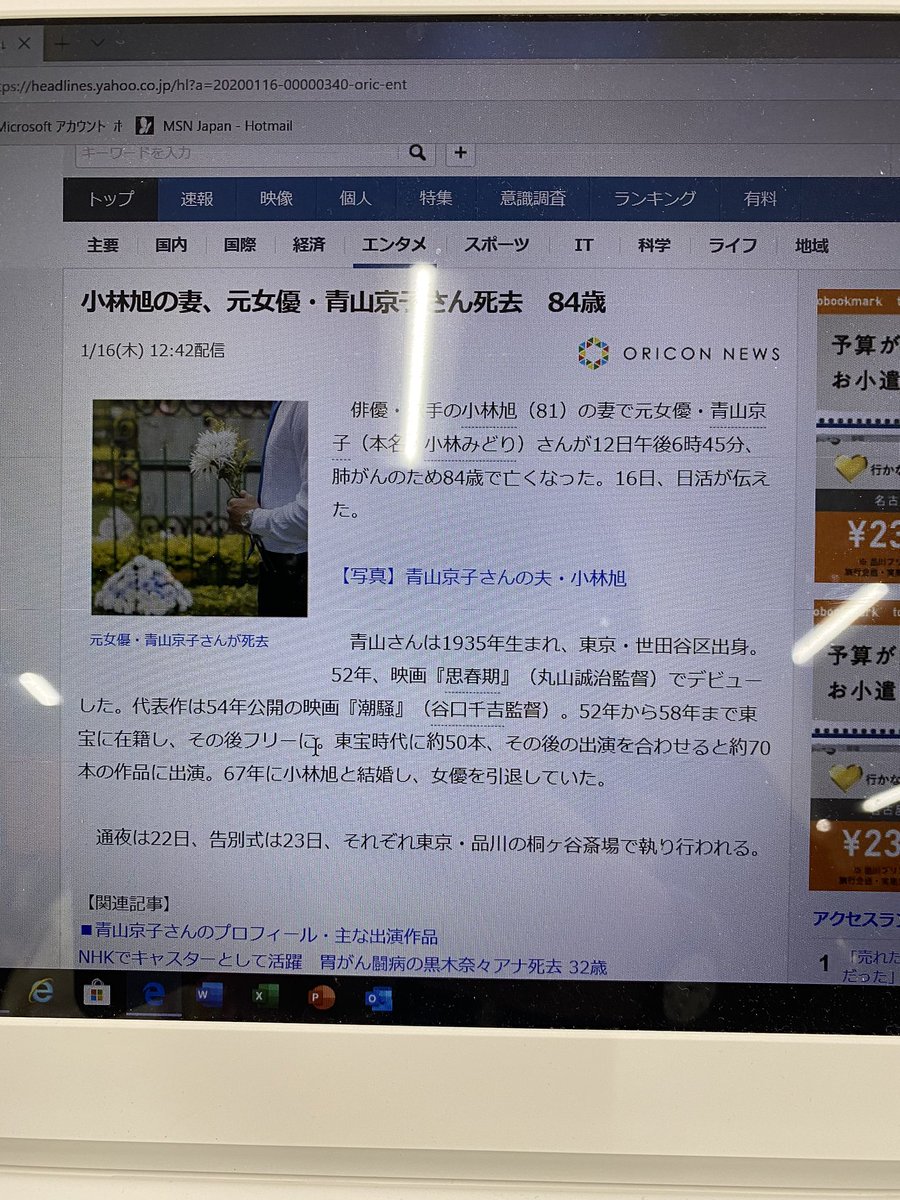Select the 科学 category
The height and width of the screenshot is (1200, 900).
654,245
